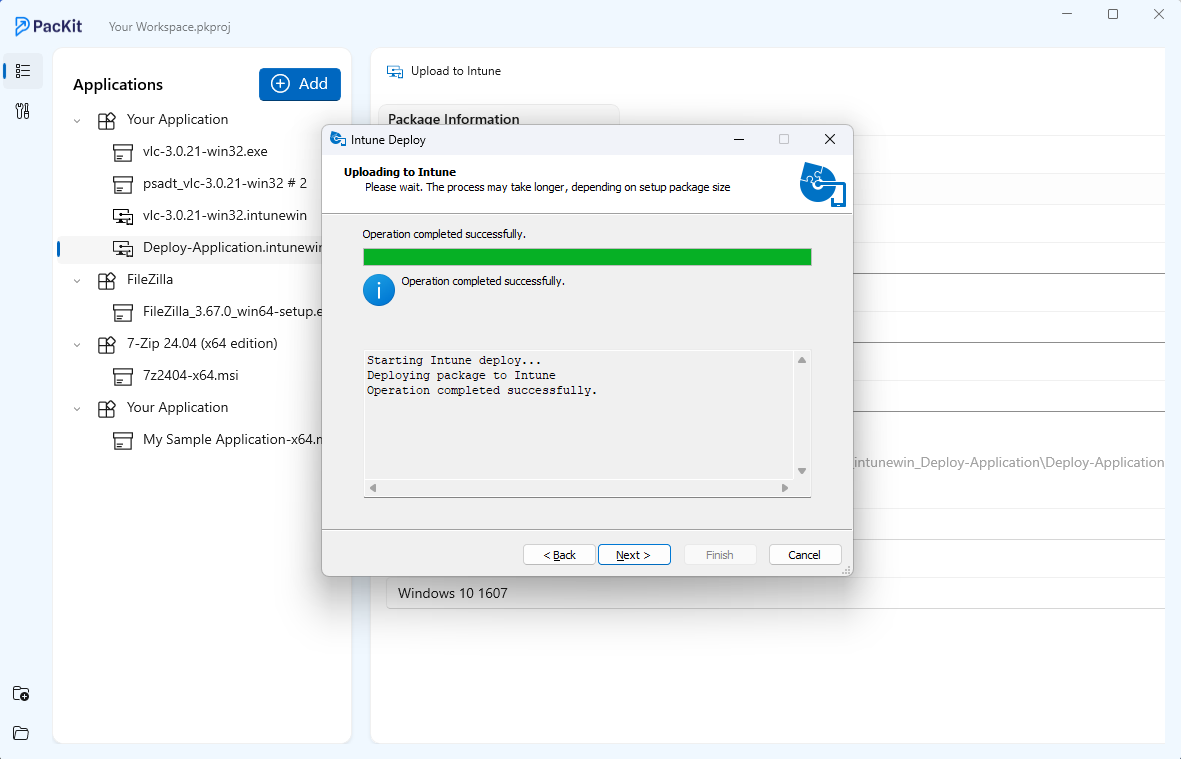
Task: Click the 7z2404-x64.msi file icon
Action: click(x=123, y=376)
